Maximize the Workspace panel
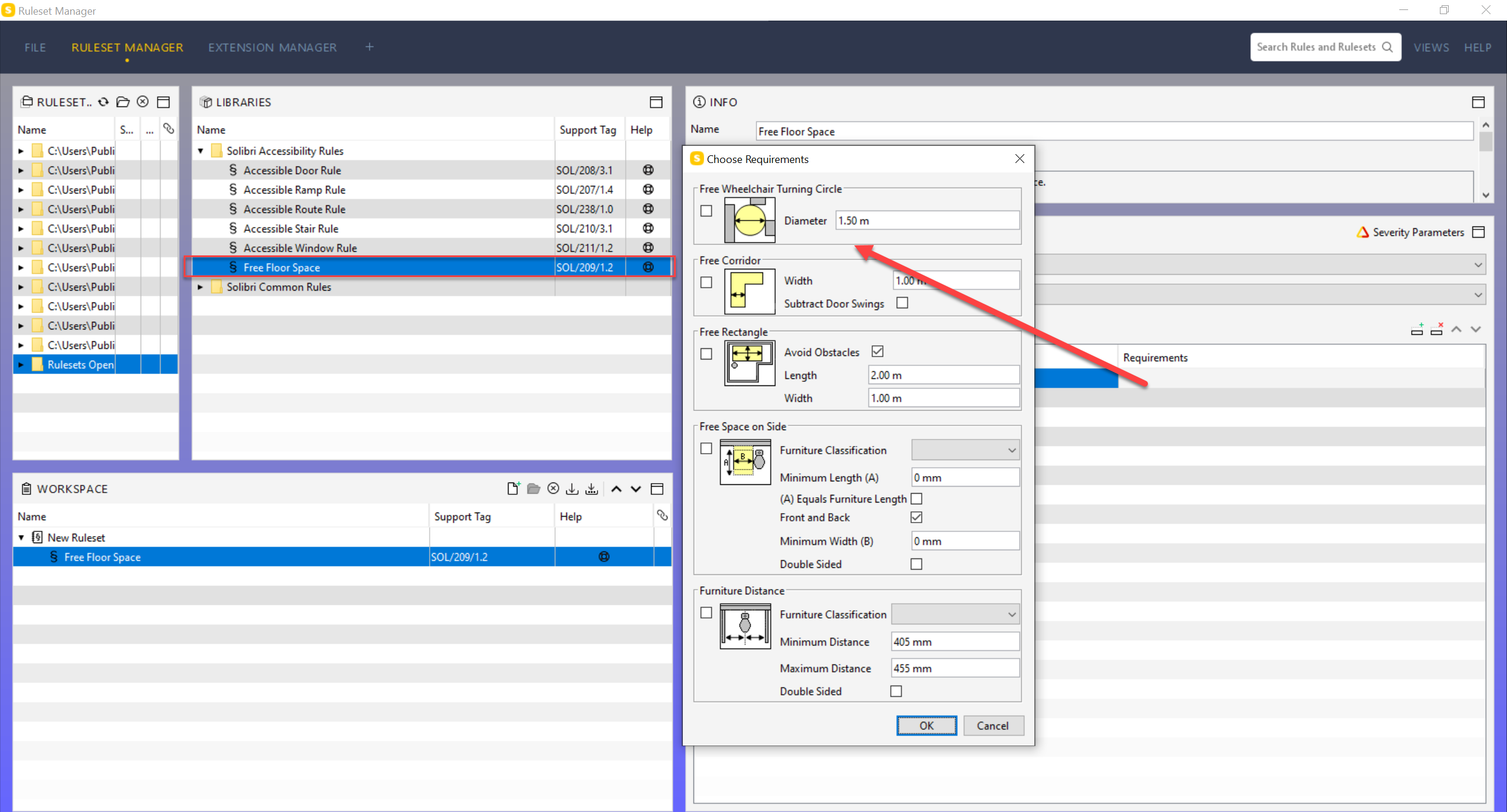This screenshot has width=1507, height=812. click(657, 488)
